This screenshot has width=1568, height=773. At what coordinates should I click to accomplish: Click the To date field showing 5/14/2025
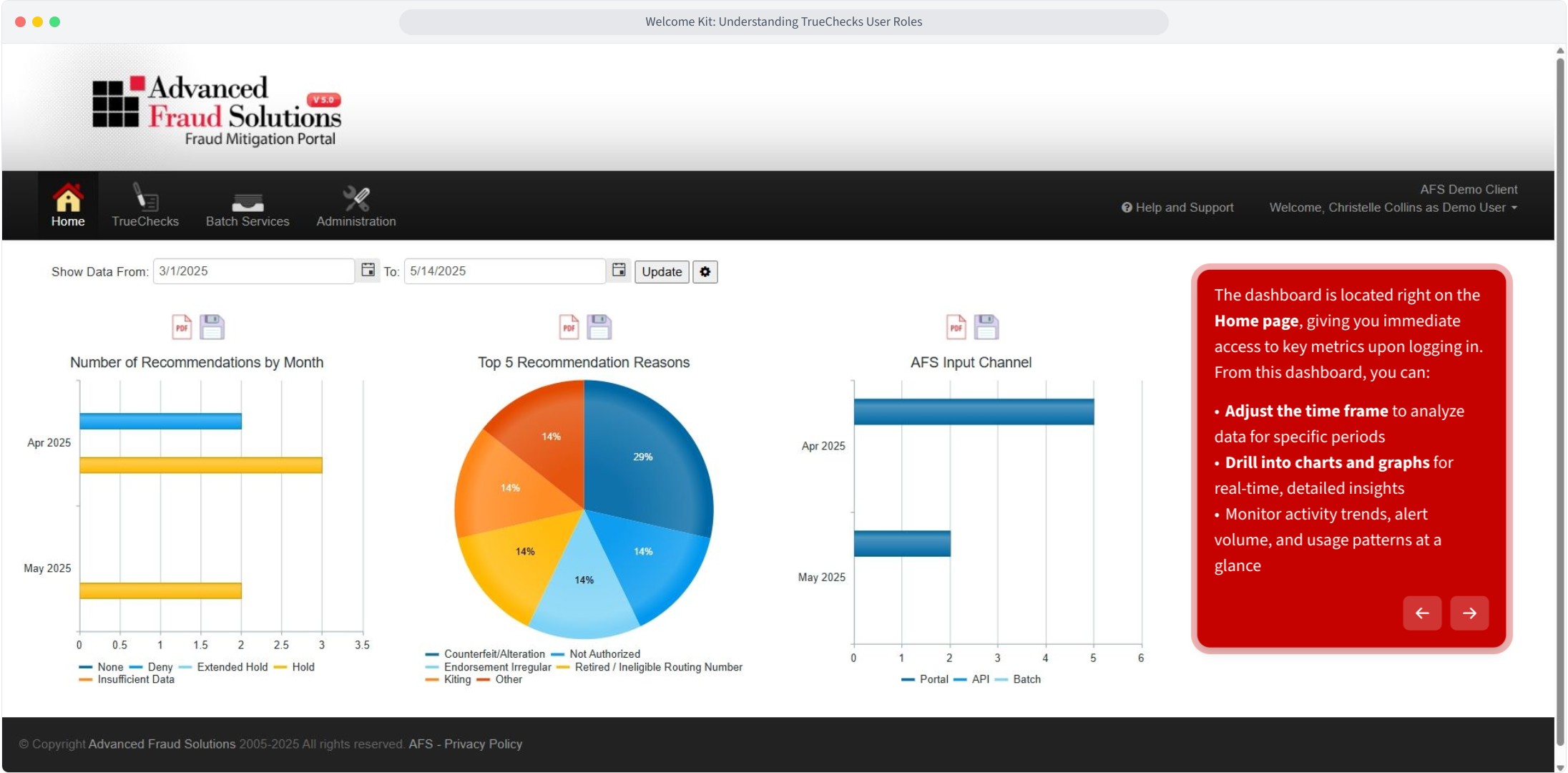pyautogui.click(x=505, y=271)
